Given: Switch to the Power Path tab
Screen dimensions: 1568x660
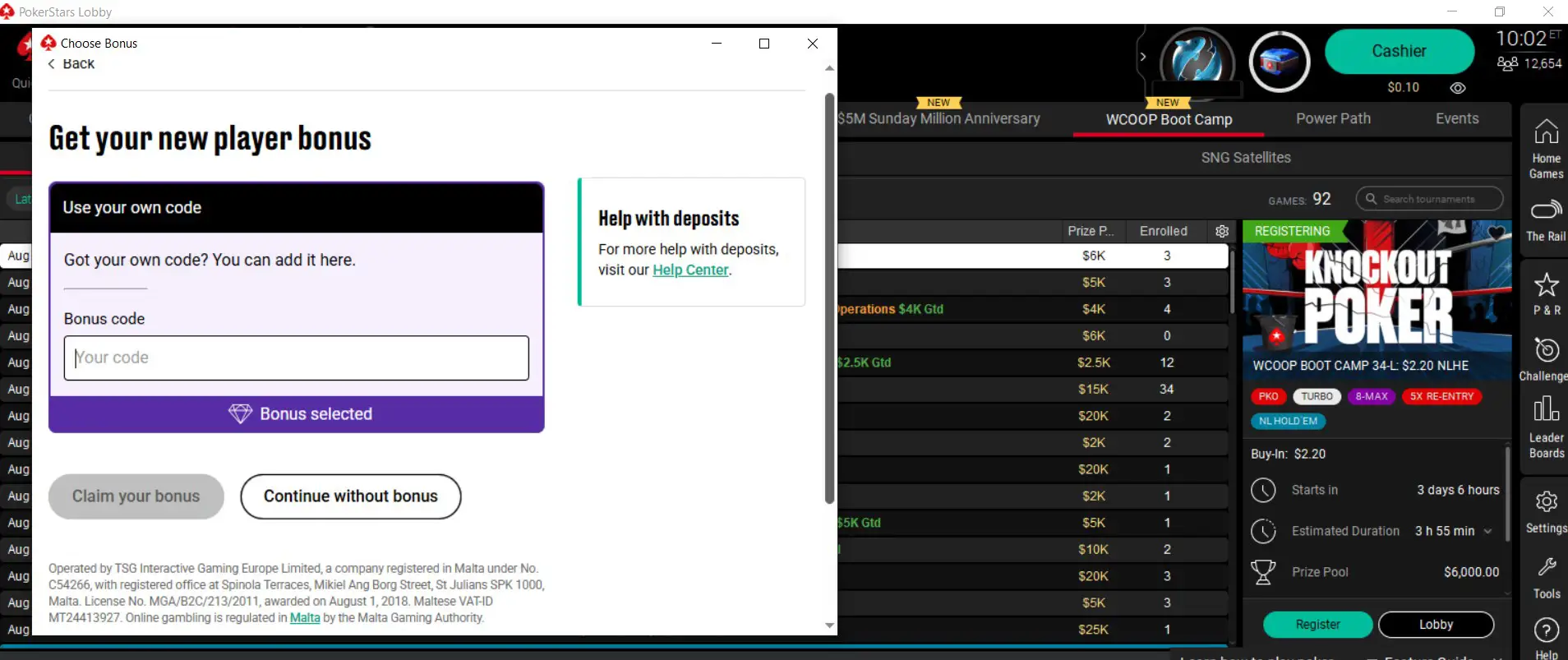Looking at the screenshot, I should [1333, 118].
